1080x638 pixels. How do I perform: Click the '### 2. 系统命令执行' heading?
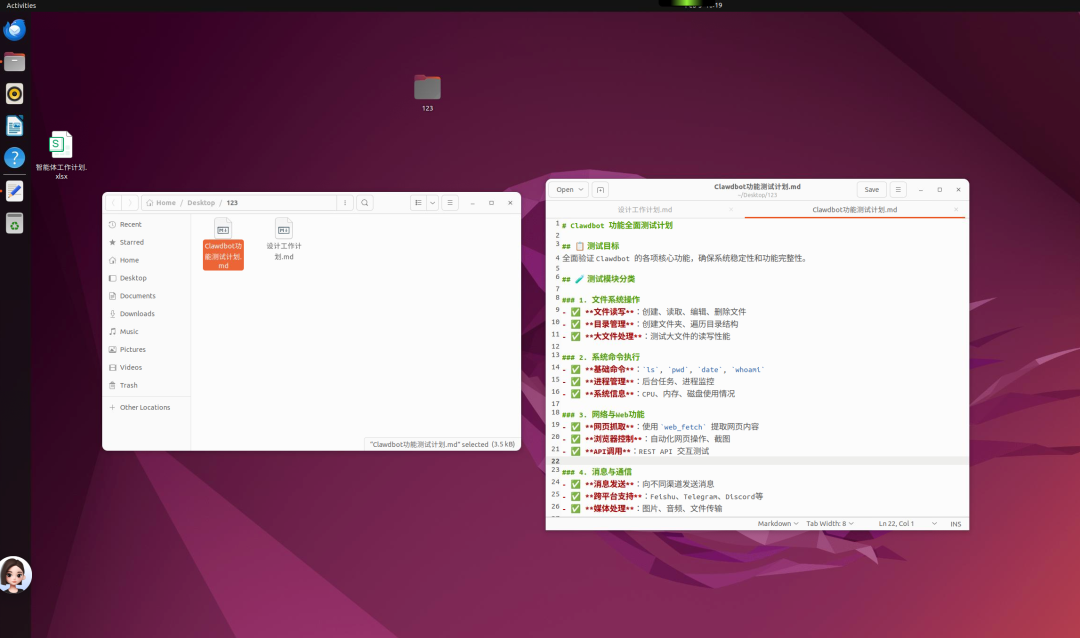coord(601,357)
